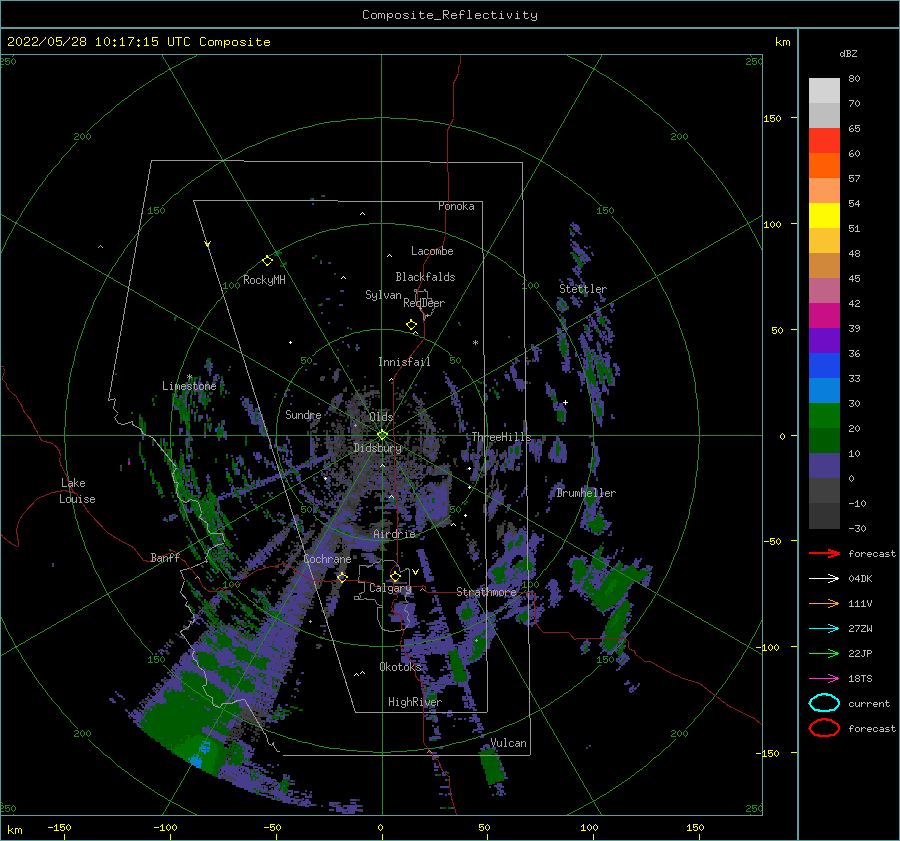Click the Innisfail city label
Image resolution: width=900 pixels, height=841 pixels.
404,362
